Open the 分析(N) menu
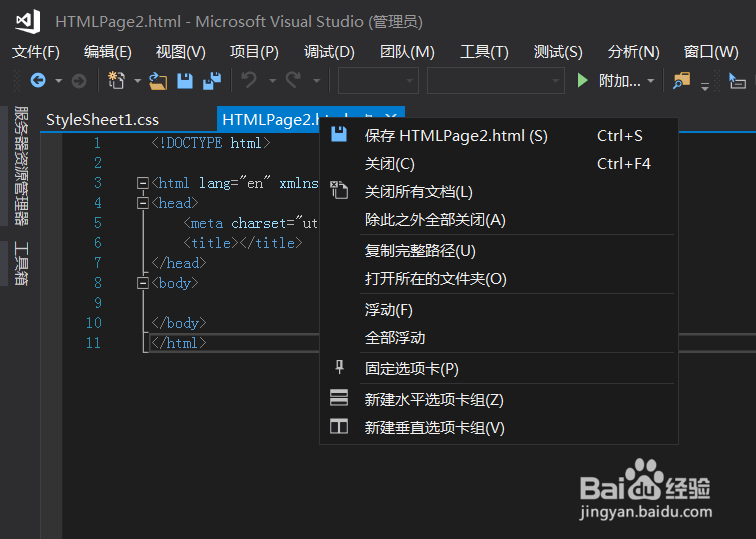Screen dimensions: 756x539 (633, 52)
